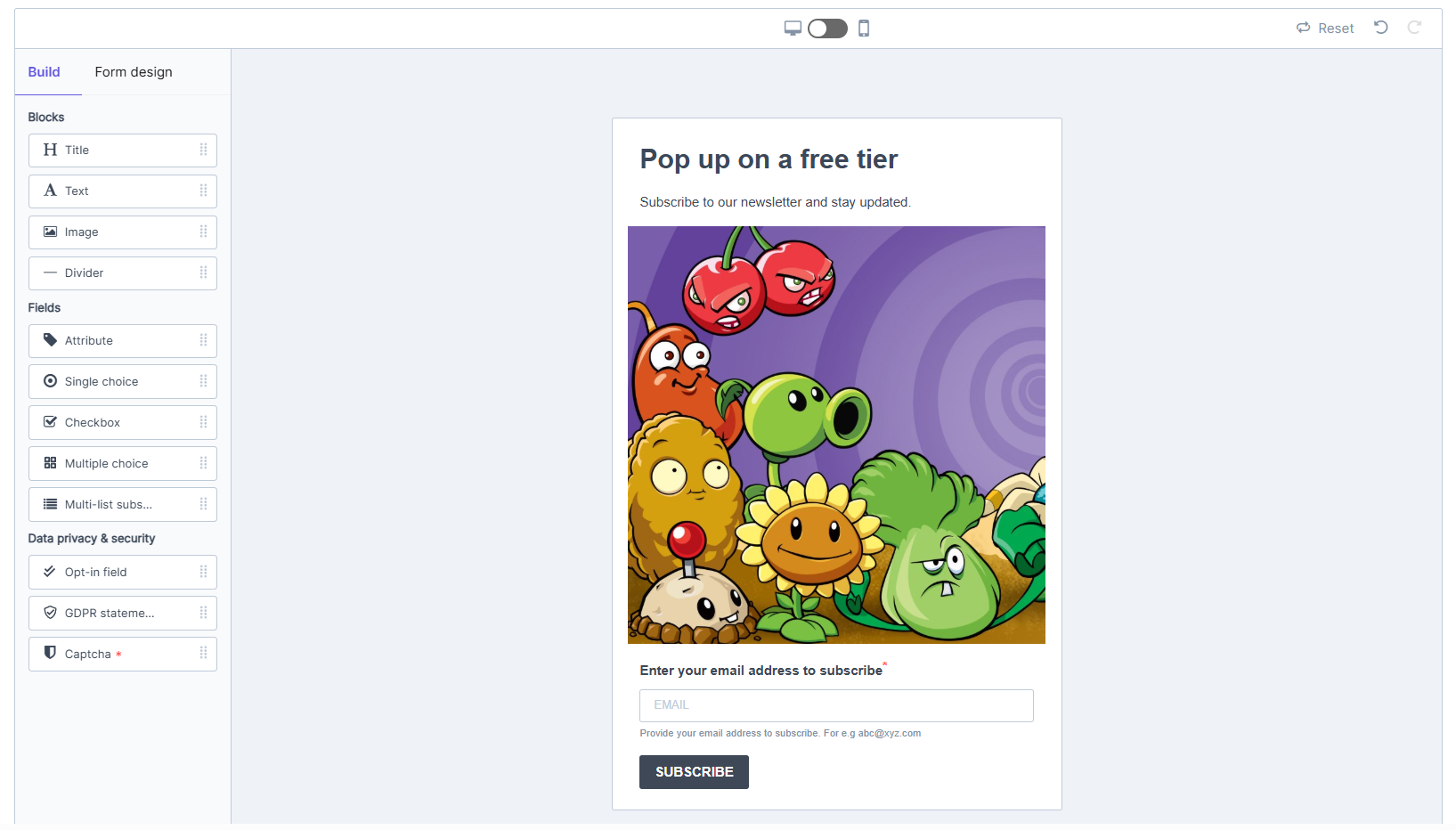Click the Multi-list subscription list icon

pos(50,504)
